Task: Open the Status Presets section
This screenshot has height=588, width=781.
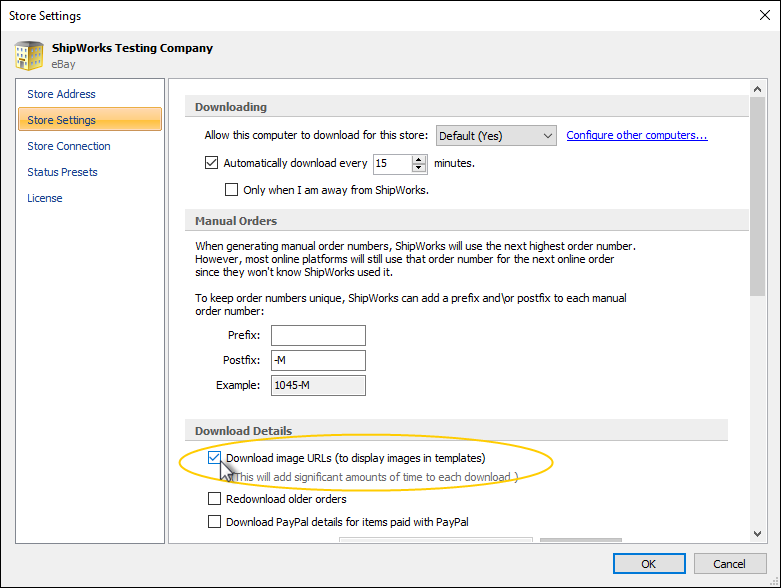Action: (62, 172)
